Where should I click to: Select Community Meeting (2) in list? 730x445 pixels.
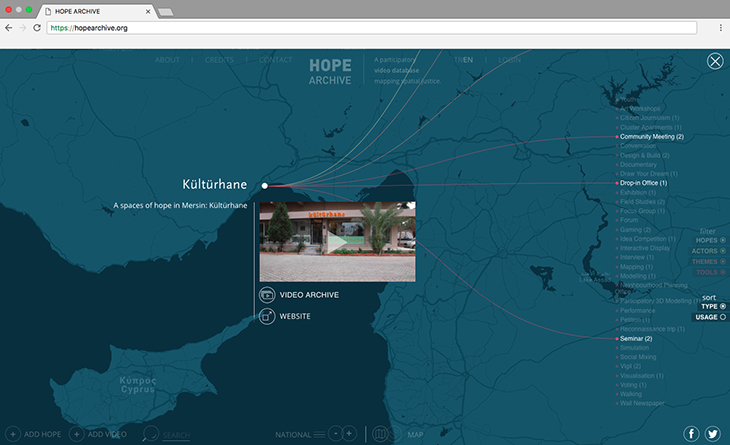point(651,136)
